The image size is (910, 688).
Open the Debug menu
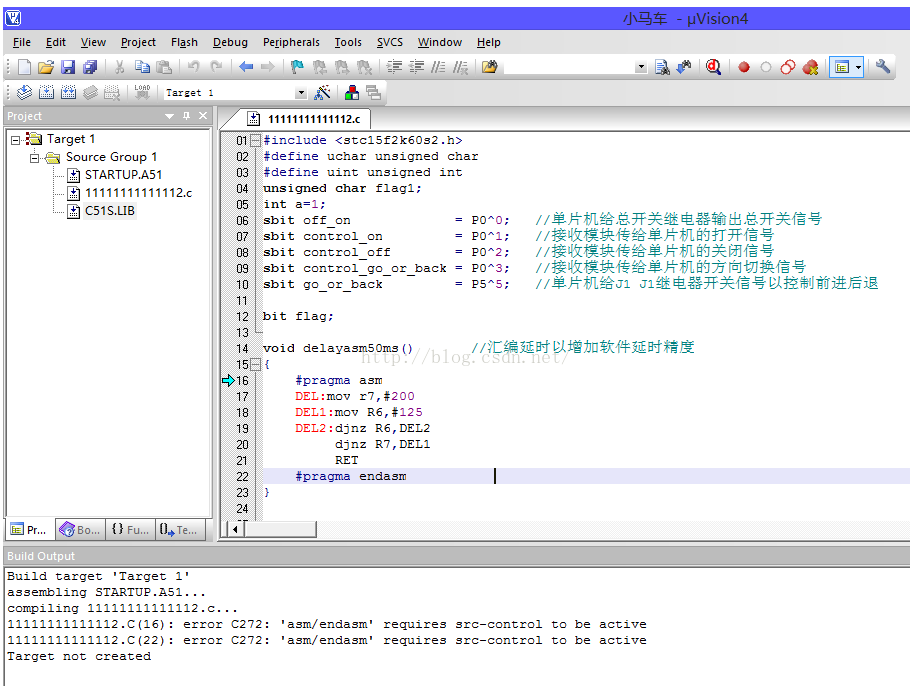[x=230, y=42]
